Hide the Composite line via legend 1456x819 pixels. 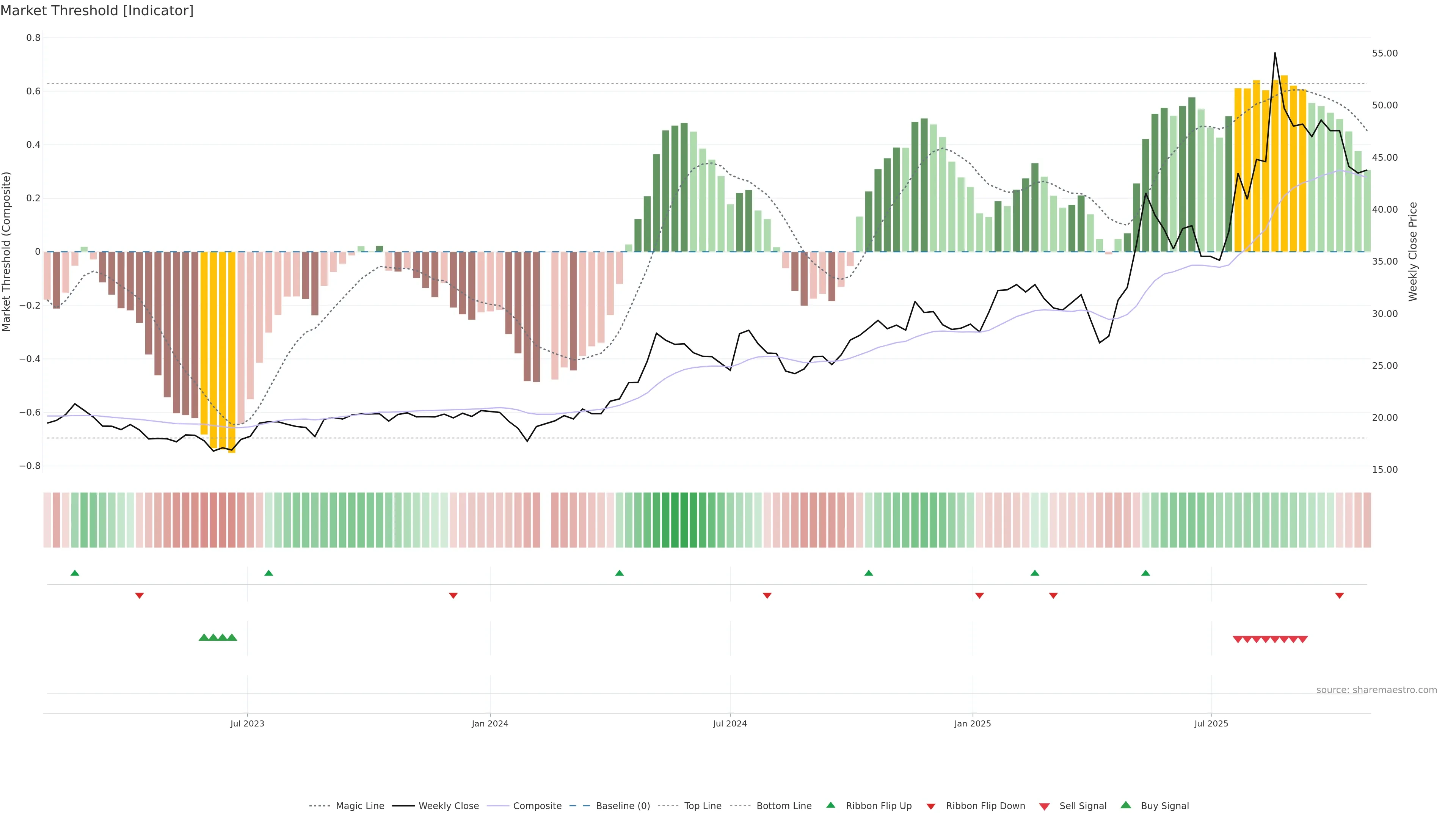(x=537, y=806)
